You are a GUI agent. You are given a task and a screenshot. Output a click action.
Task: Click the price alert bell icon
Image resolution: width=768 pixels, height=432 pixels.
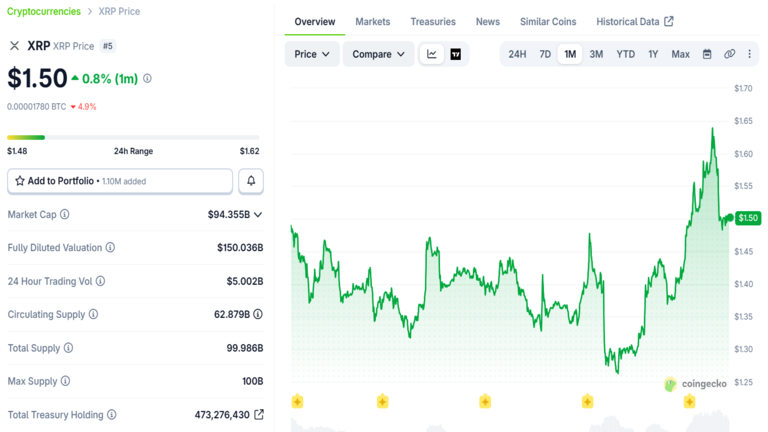251,181
